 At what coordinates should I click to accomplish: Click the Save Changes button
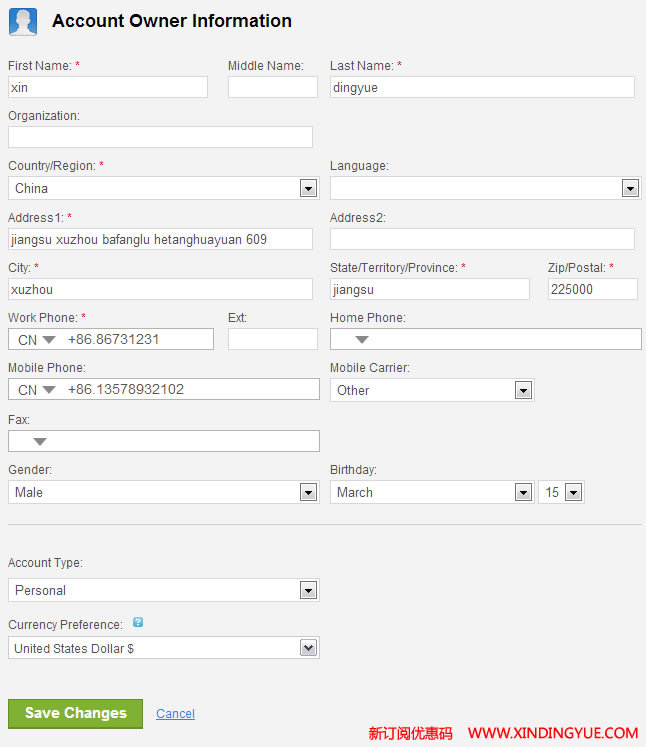pos(75,714)
